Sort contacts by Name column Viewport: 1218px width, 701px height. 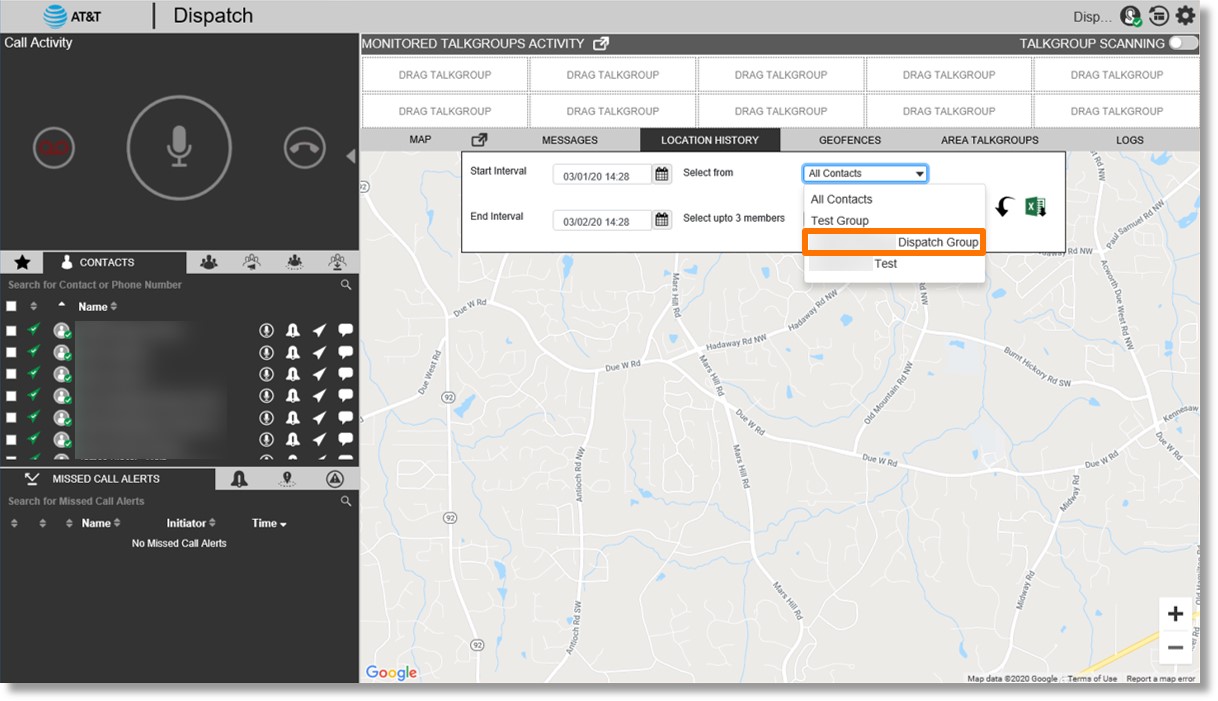(98, 306)
